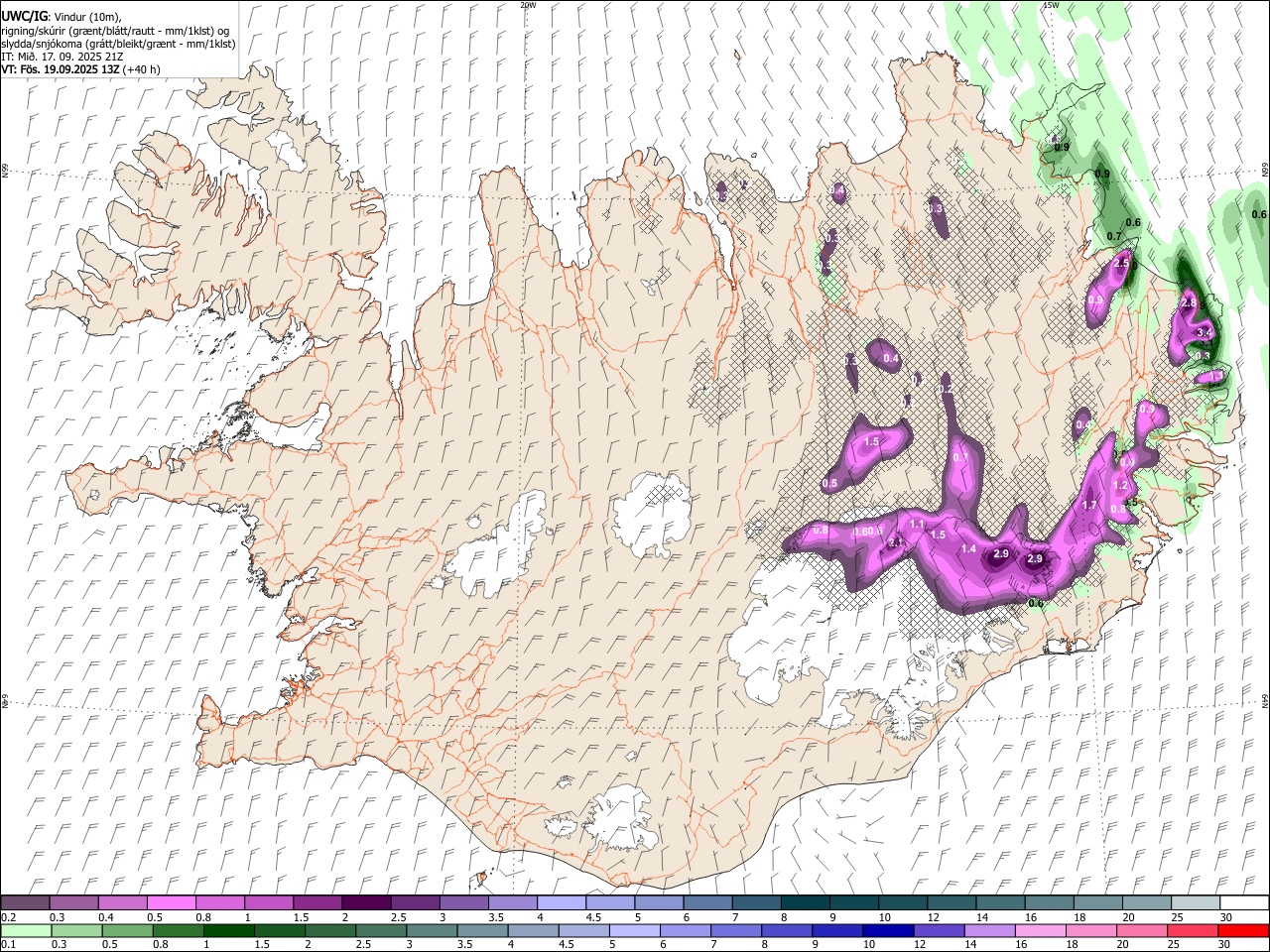Screen dimensions: 1270x952
Task: Click the lower legend label 0.1
Action: click(7, 945)
